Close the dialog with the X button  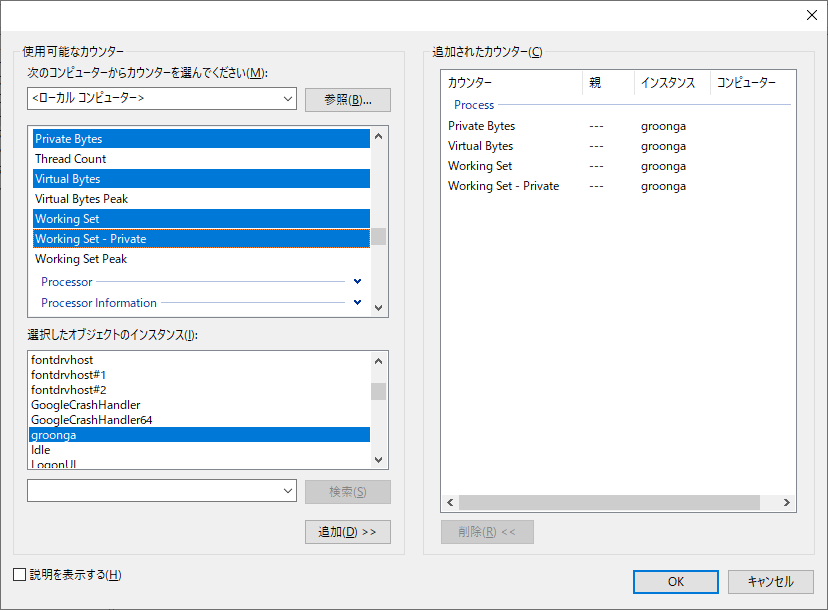pyautogui.click(x=810, y=14)
